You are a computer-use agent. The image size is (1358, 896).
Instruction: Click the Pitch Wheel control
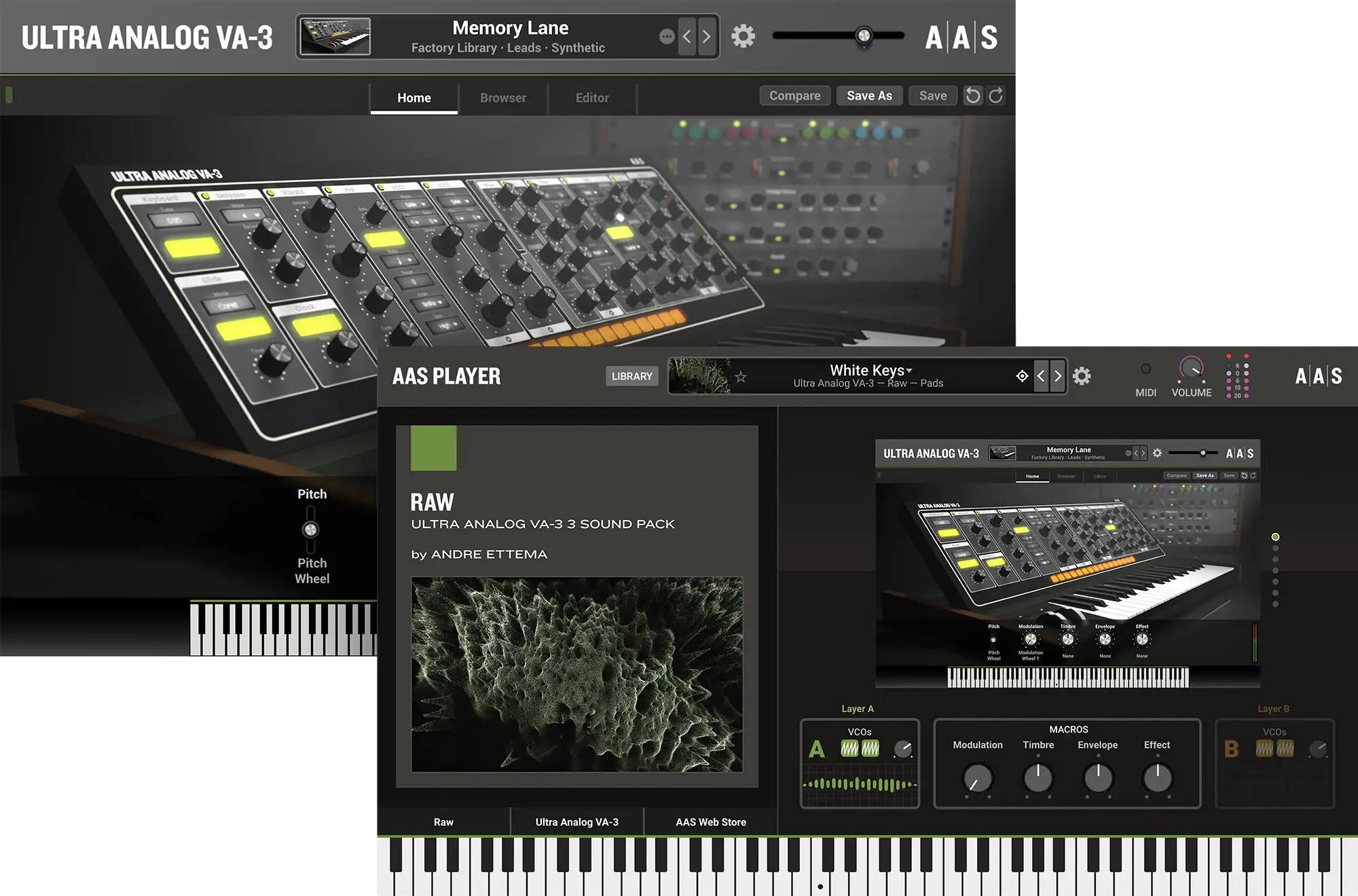310,529
